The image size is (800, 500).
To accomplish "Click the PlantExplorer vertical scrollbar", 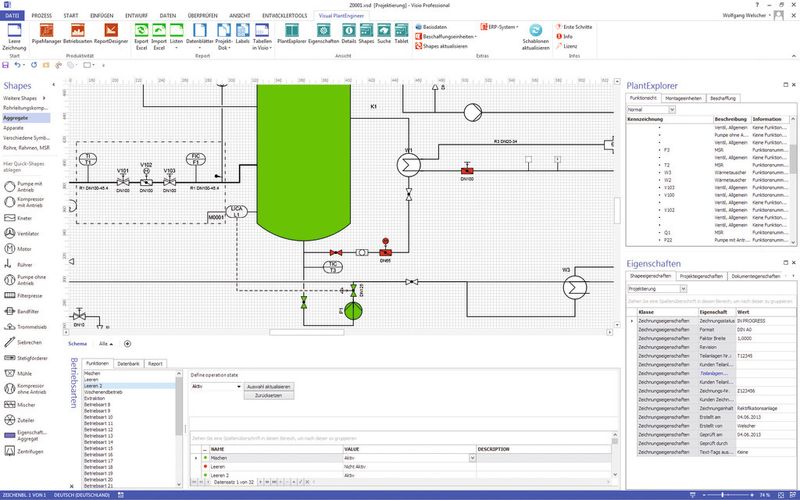I will click(793, 158).
